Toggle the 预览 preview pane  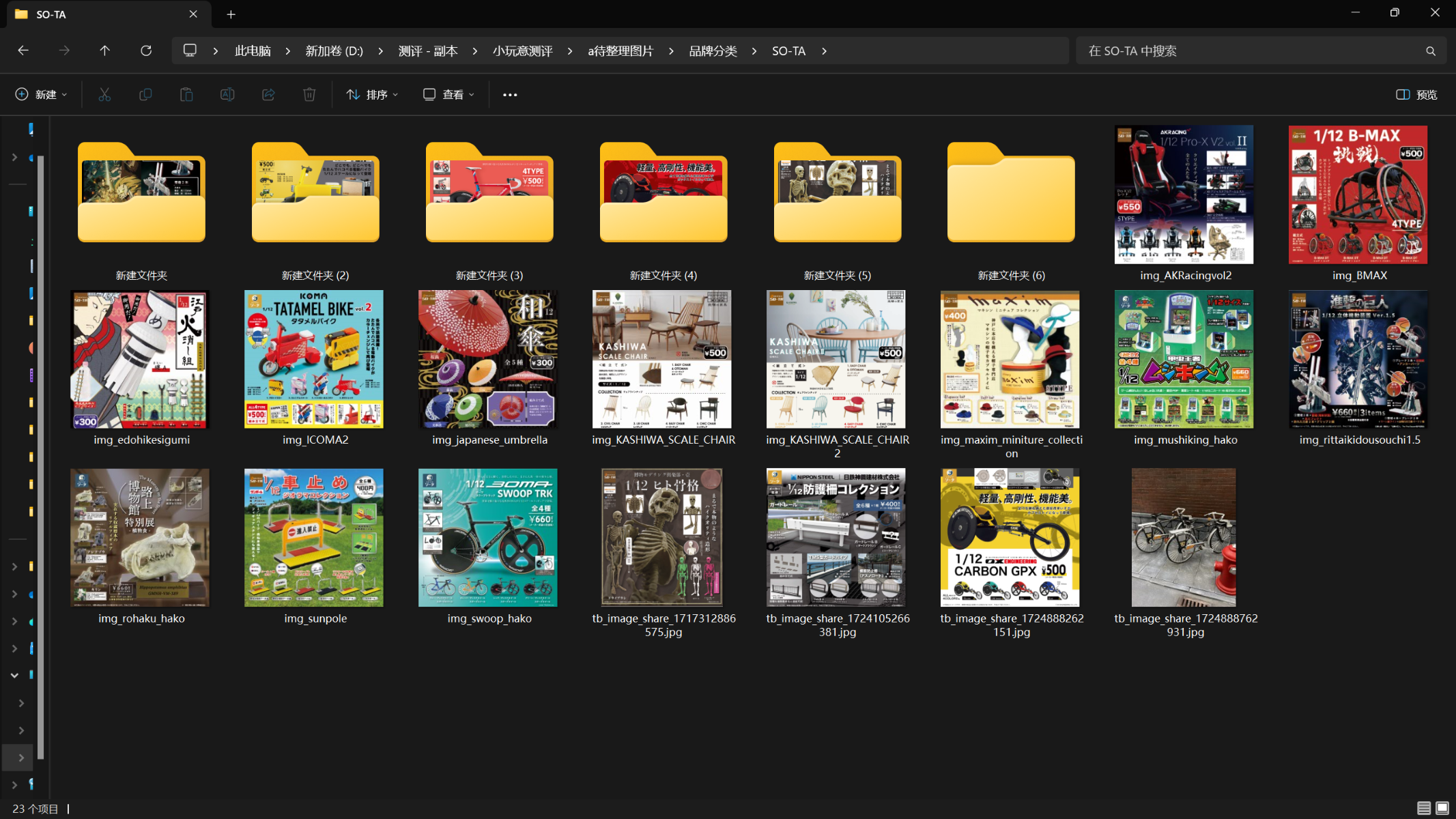(1416, 95)
